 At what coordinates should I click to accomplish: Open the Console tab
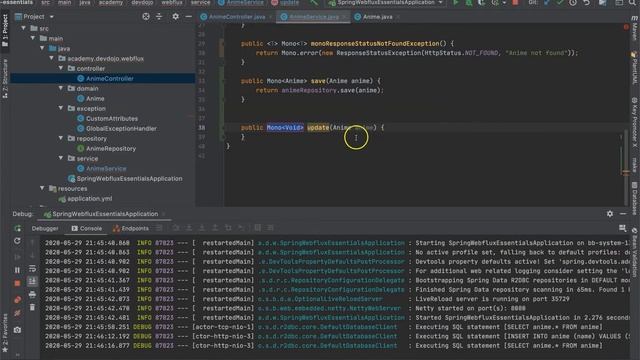87,228
